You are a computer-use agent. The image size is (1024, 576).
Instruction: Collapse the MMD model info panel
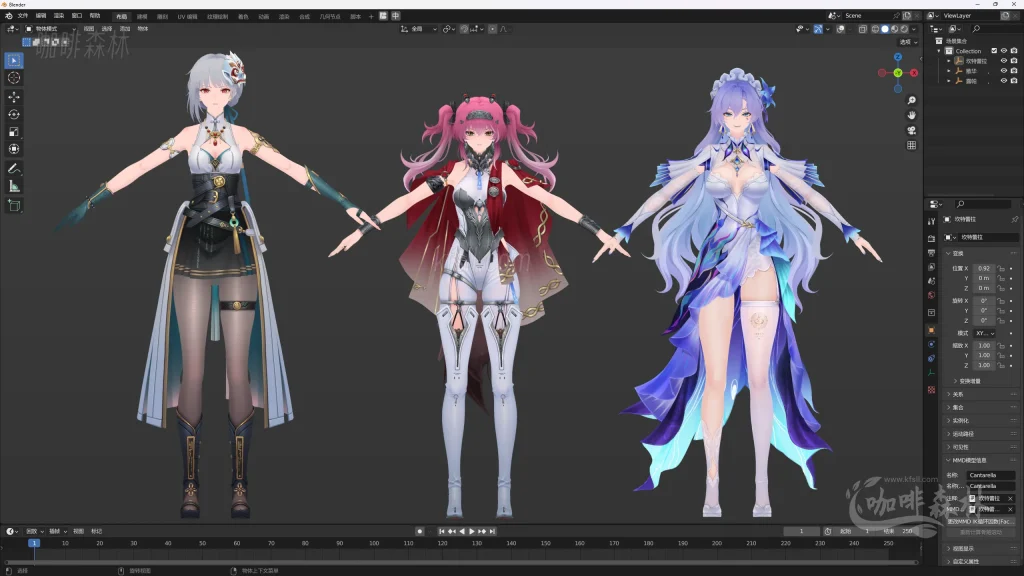point(948,460)
